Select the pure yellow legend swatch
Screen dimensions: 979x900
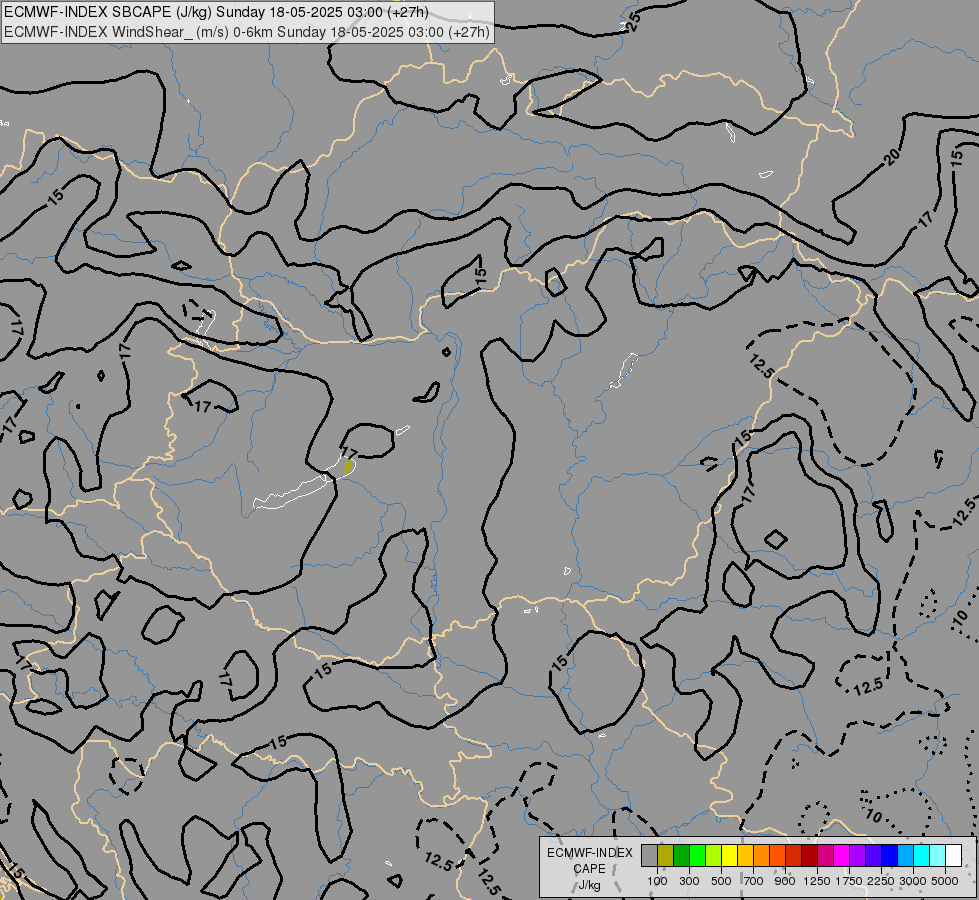pyautogui.click(x=729, y=856)
